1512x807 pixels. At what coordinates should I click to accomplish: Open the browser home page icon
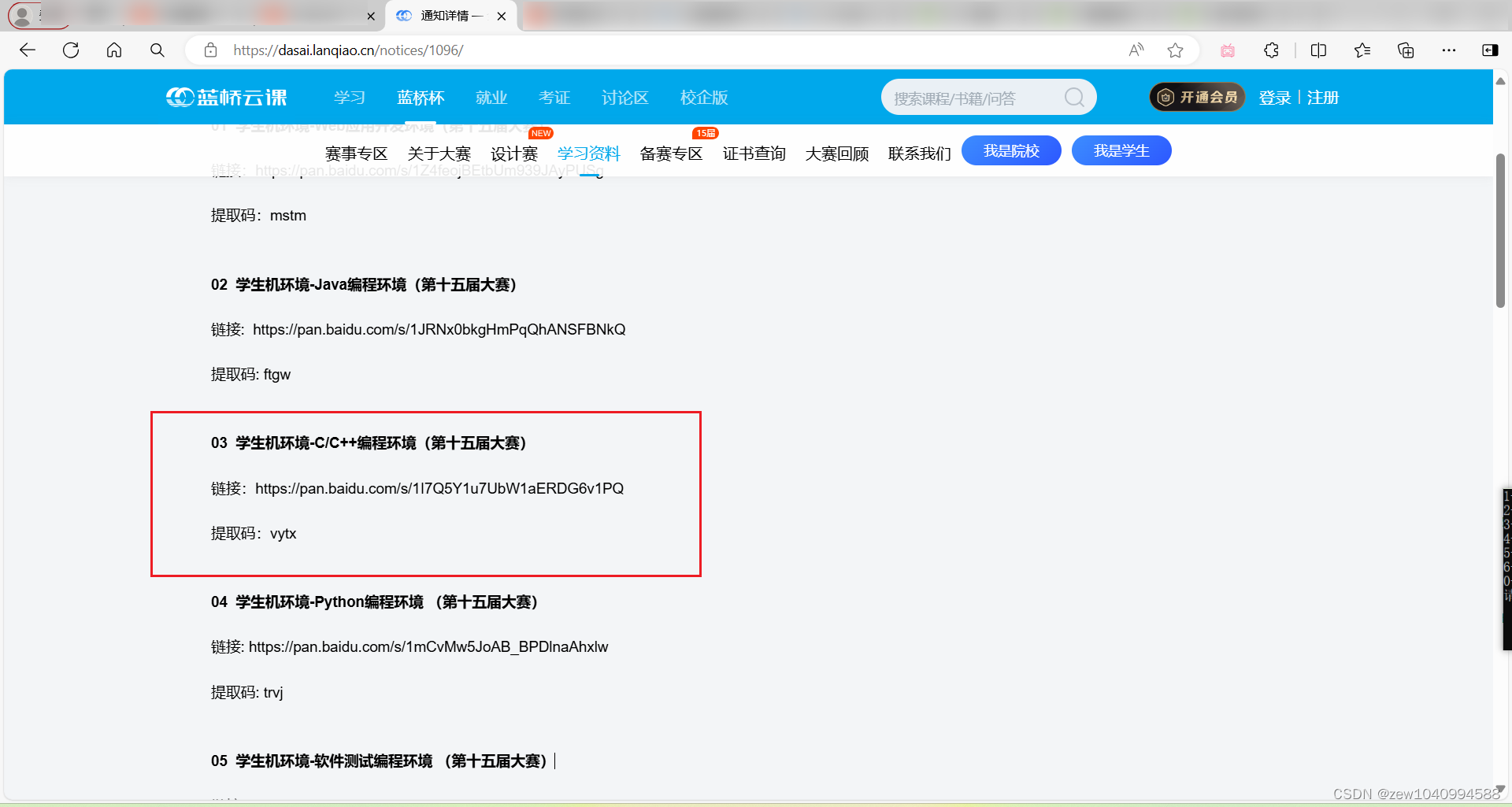[114, 50]
